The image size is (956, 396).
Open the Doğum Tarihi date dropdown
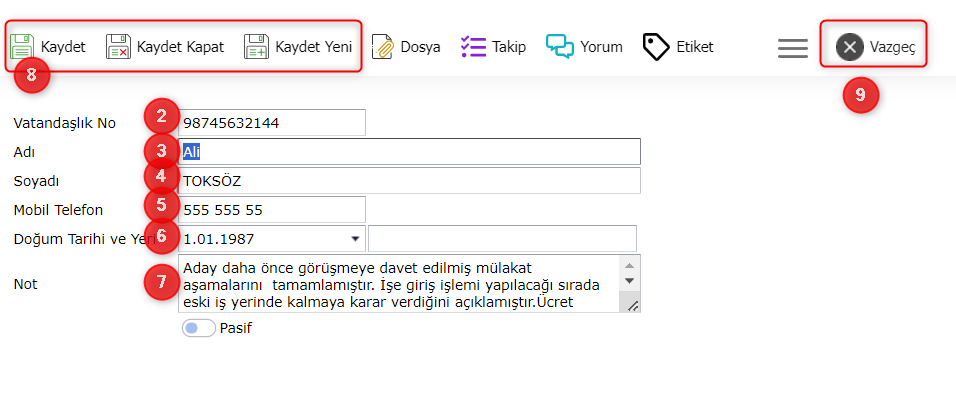(x=355, y=239)
